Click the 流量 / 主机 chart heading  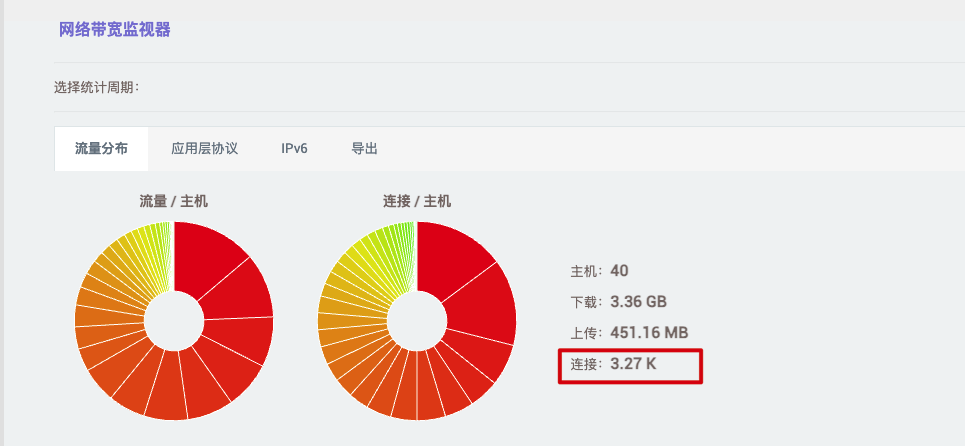(x=174, y=201)
